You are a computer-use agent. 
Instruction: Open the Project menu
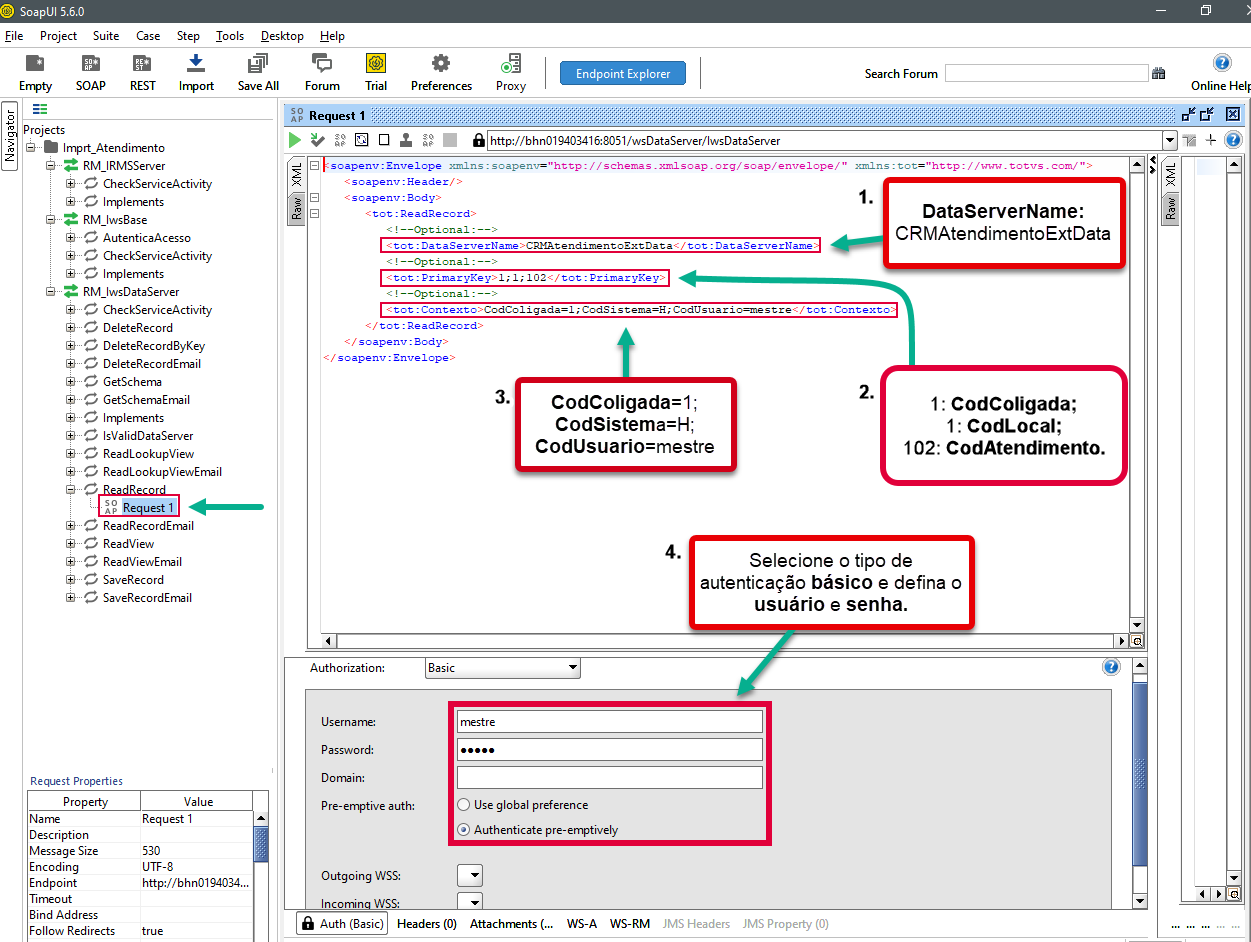[x=58, y=35]
